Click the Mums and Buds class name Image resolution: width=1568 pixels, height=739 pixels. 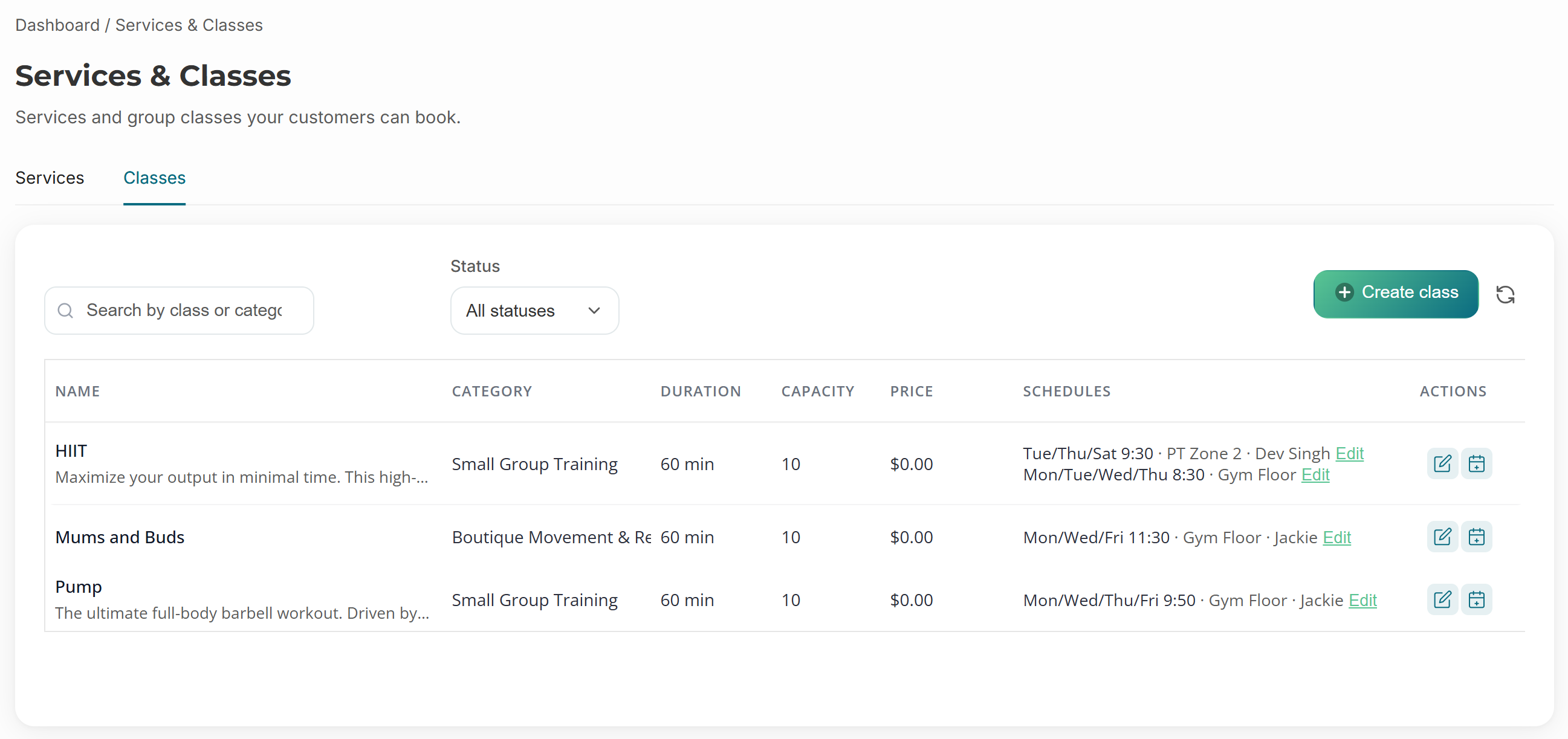(x=120, y=537)
